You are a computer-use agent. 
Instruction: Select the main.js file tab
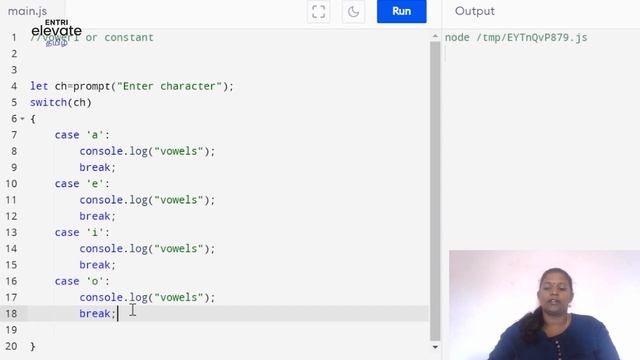(27, 11)
